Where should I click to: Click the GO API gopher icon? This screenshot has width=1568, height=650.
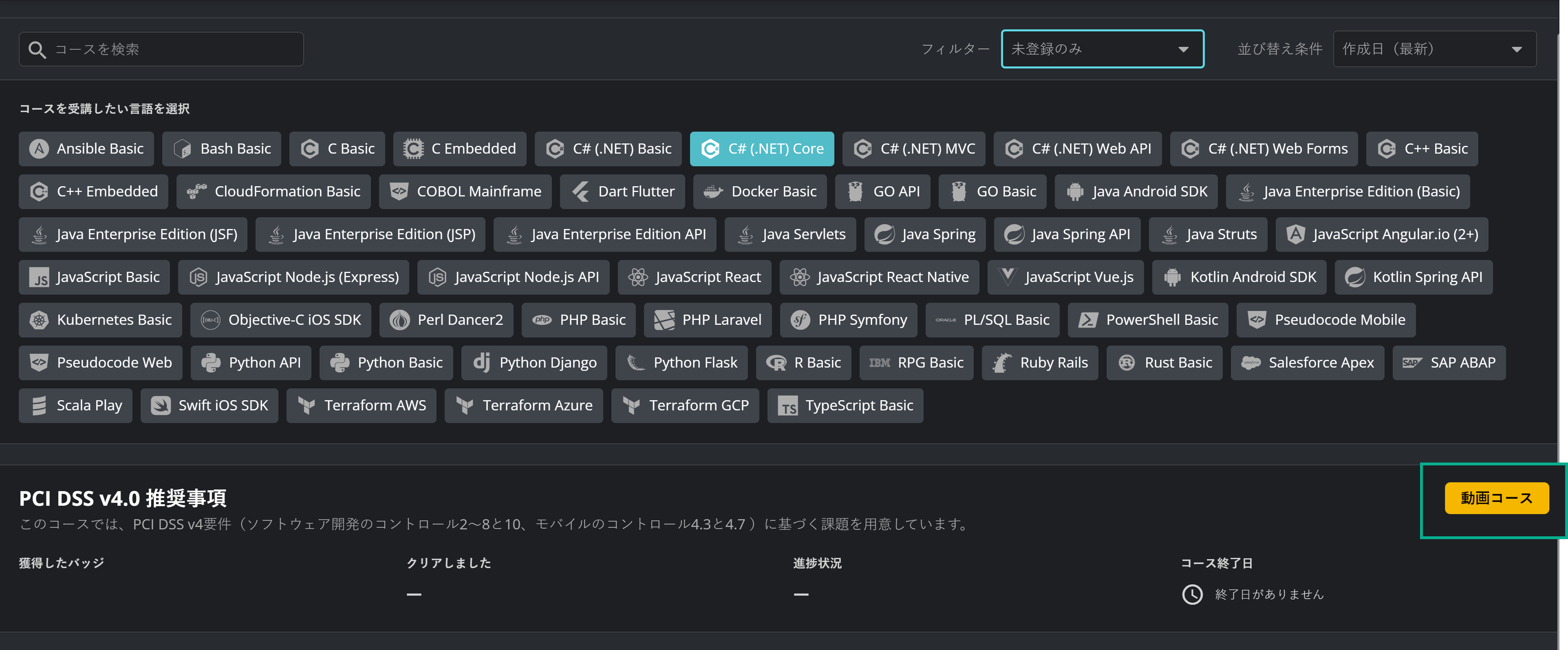coord(855,191)
